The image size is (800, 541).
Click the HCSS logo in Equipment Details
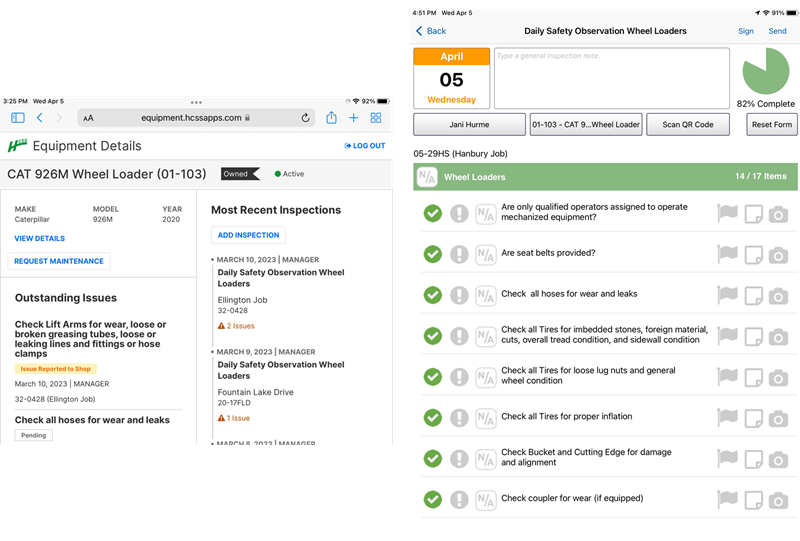tap(17, 146)
